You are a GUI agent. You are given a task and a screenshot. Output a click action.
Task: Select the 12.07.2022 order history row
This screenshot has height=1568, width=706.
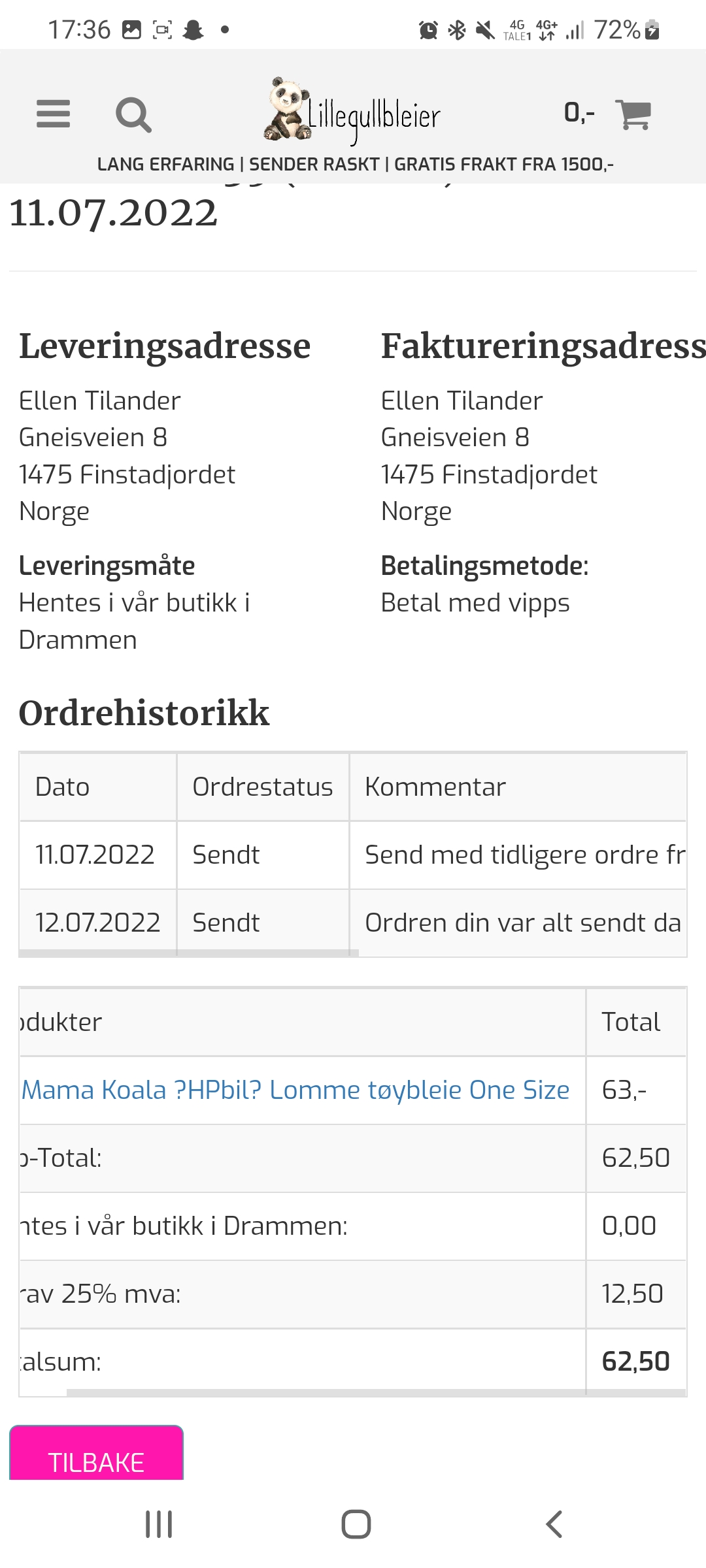(353, 923)
